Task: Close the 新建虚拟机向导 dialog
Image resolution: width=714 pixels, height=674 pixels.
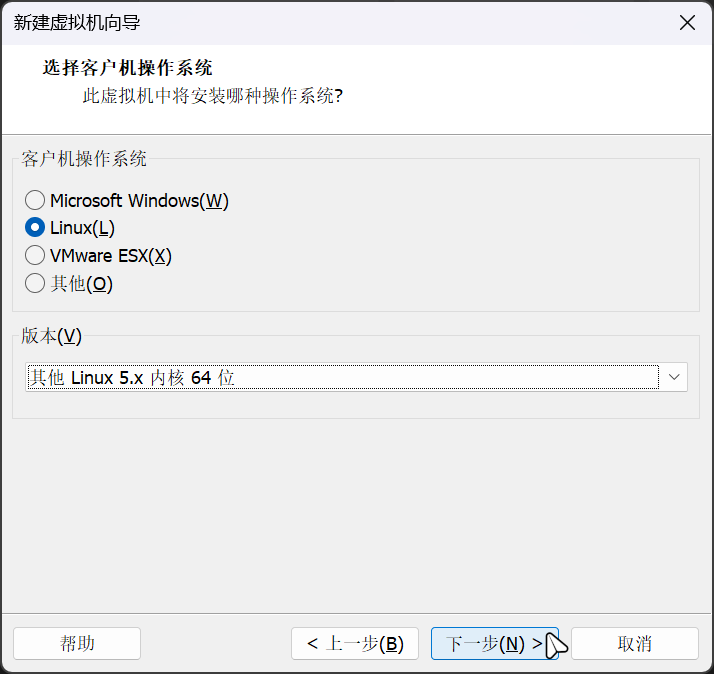Action: point(687,22)
